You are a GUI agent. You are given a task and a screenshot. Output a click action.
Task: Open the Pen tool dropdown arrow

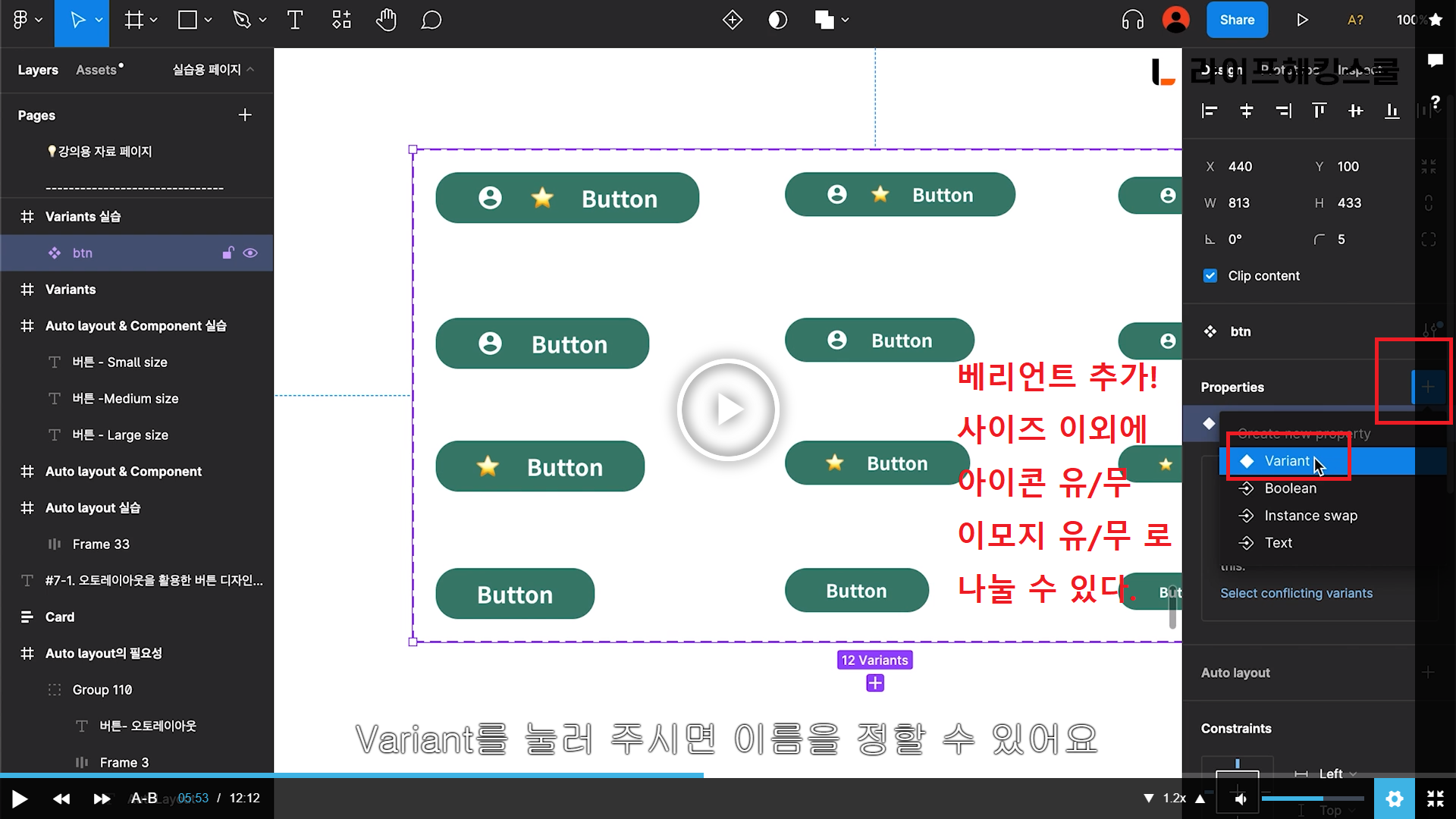[x=263, y=20]
